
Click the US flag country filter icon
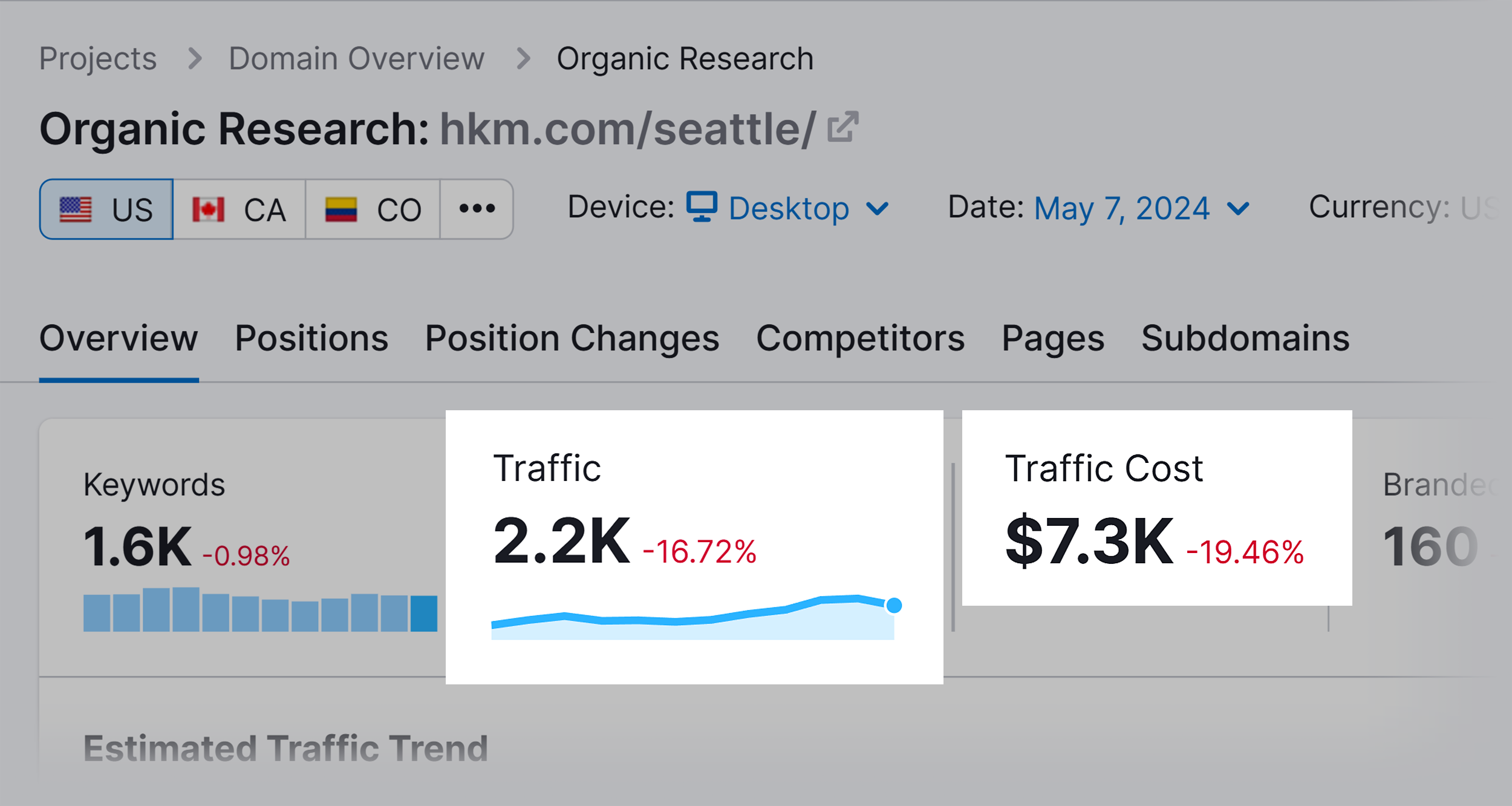(x=76, y=209)
